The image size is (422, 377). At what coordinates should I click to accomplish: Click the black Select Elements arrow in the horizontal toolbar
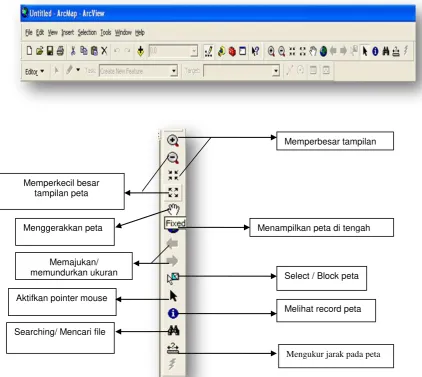tap(365, 51)
